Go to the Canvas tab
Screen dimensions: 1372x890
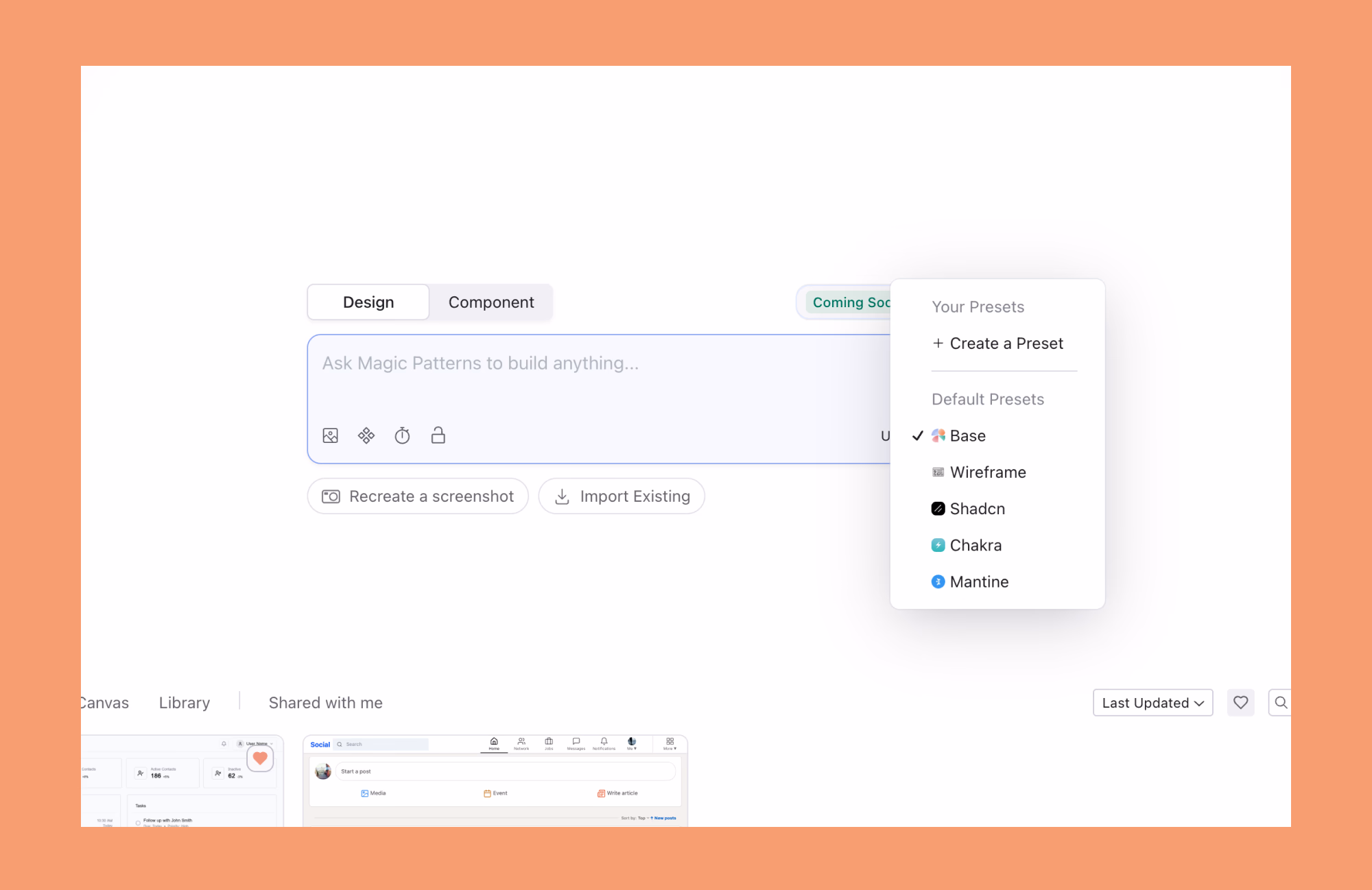click(105, 703)
